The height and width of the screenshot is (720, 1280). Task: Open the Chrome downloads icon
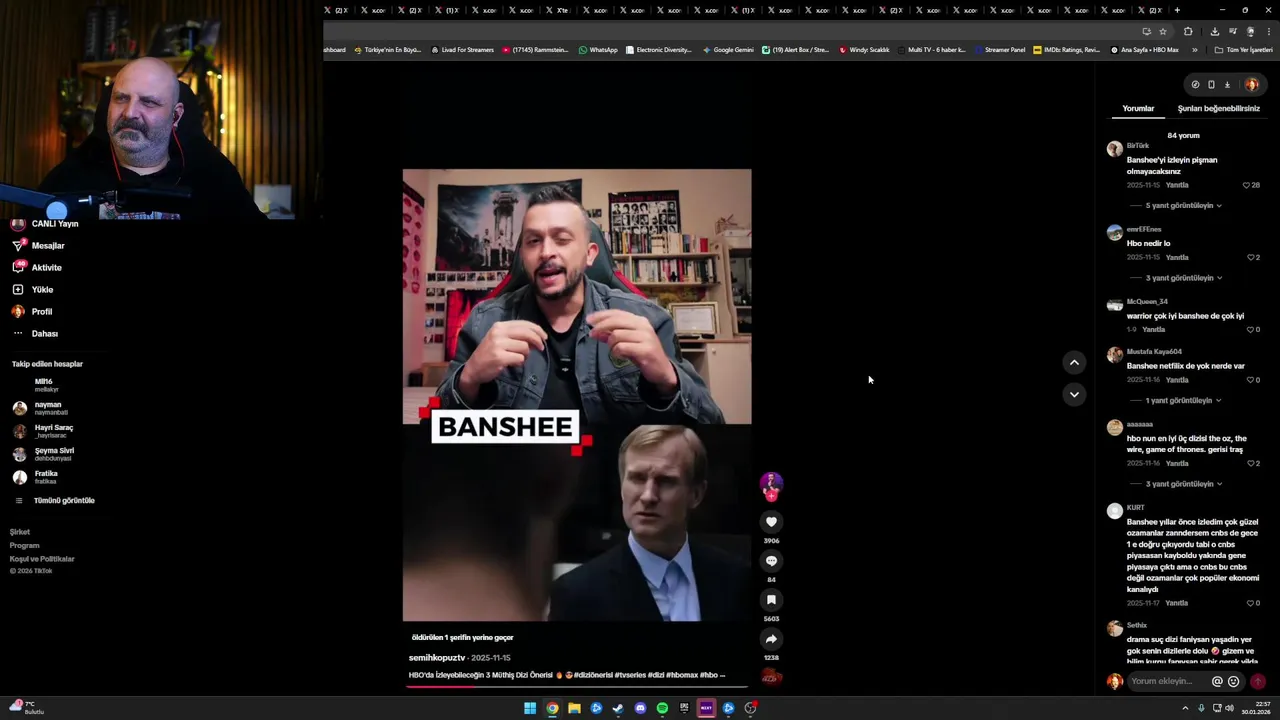point(1215,31)
